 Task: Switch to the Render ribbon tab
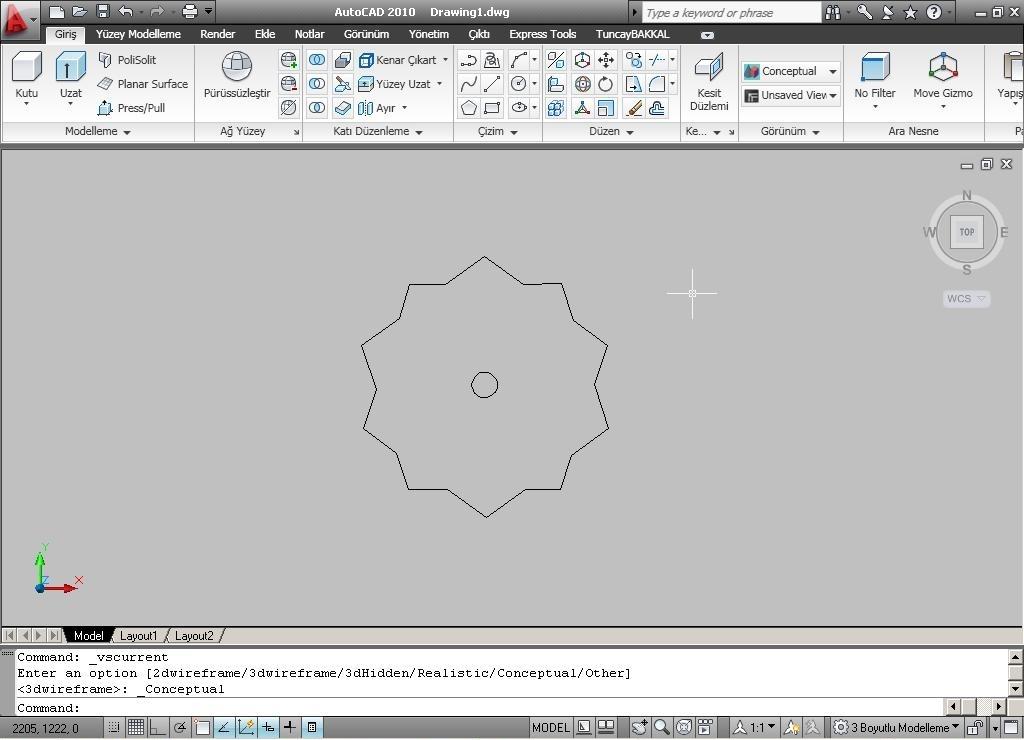(x=217, y=34)
